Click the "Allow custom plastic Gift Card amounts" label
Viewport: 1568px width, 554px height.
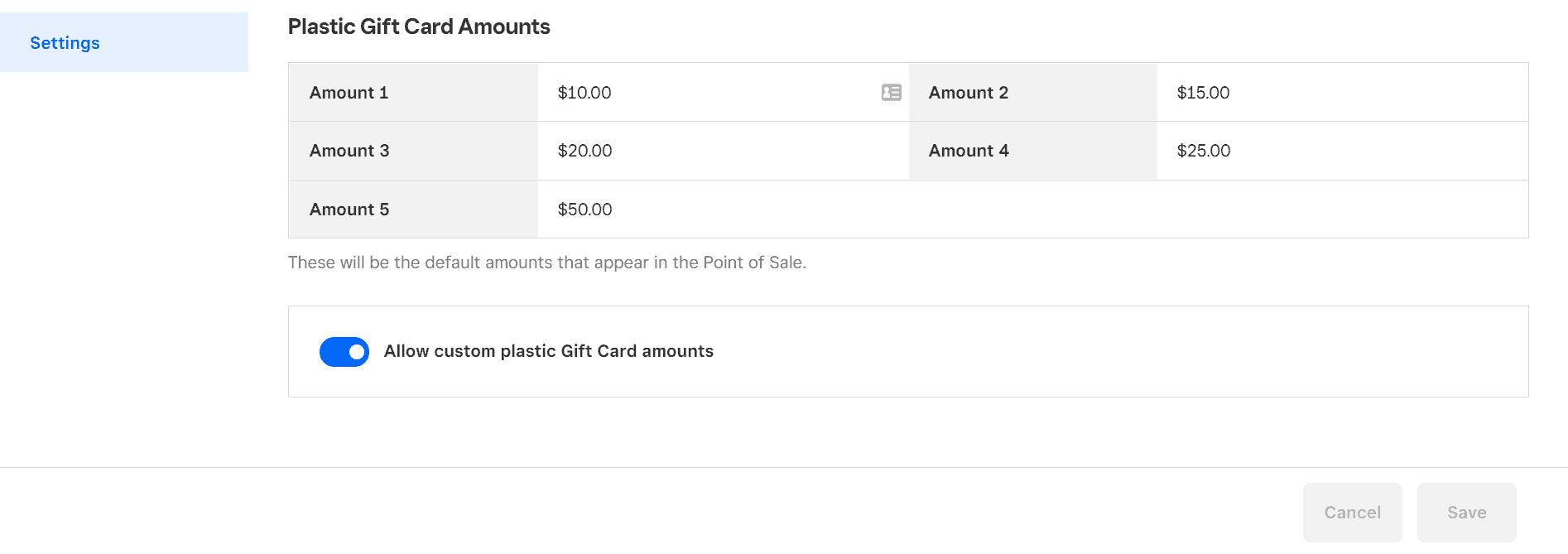[x=548, y=351]
